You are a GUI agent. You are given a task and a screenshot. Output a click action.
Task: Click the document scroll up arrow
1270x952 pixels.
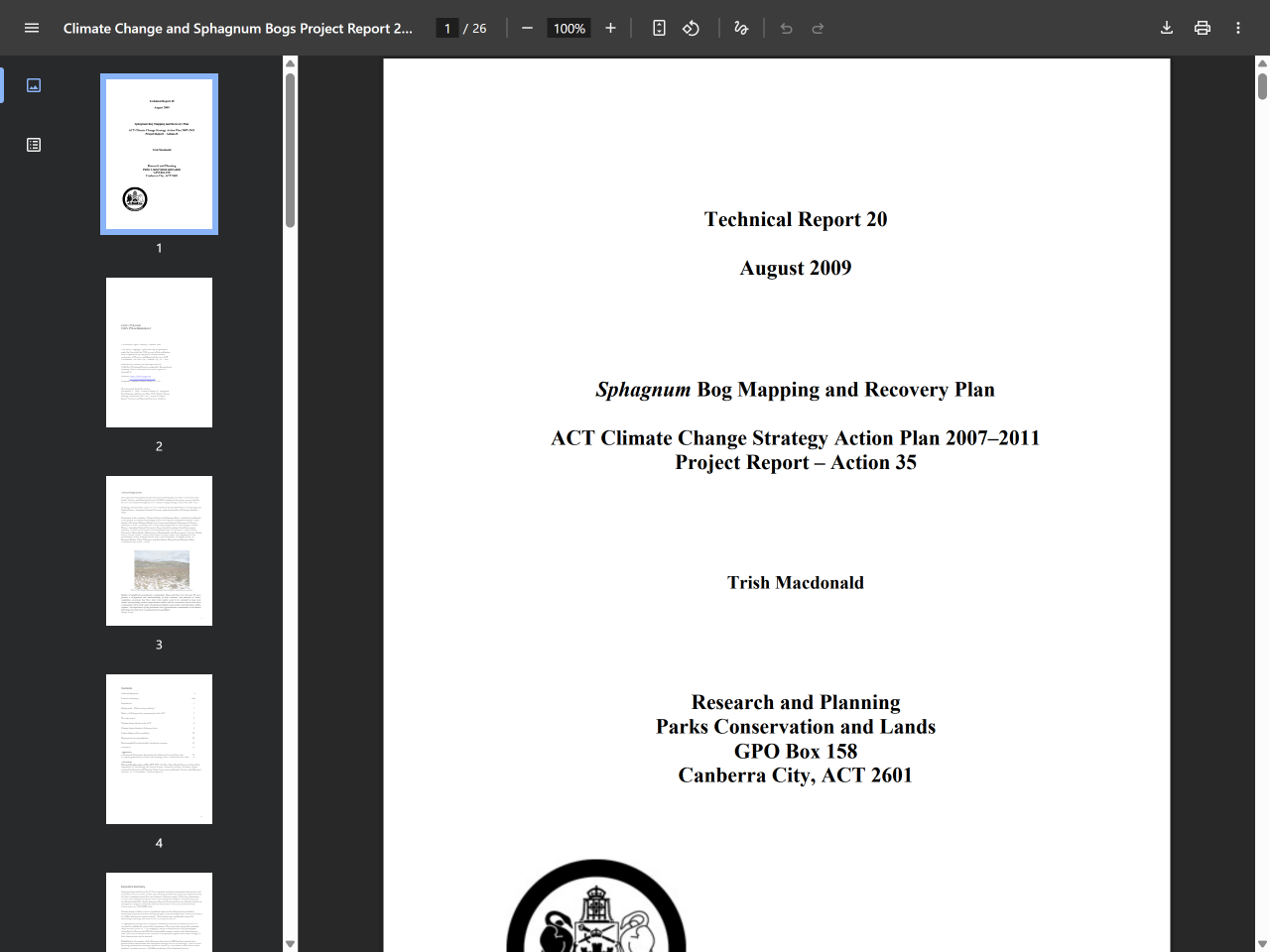[x=1262, y=63]
